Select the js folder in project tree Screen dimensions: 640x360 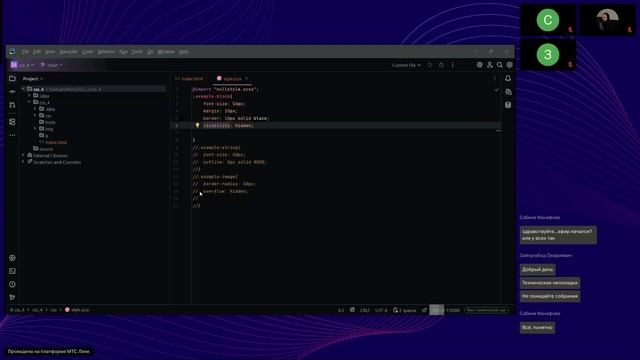44,136
